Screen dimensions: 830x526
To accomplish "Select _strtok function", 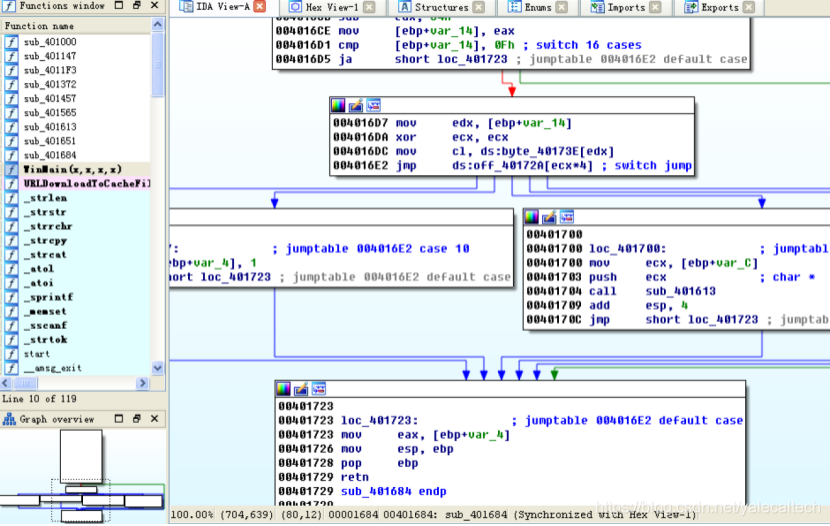I will coord(46,340).
